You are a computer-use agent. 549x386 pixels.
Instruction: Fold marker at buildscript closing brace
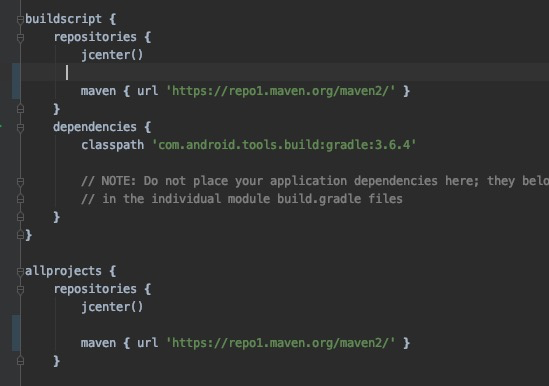point(20,235)
